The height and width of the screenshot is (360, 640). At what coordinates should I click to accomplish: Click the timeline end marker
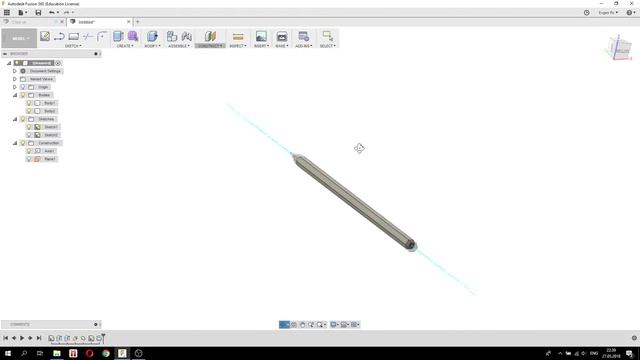[104, 338]
